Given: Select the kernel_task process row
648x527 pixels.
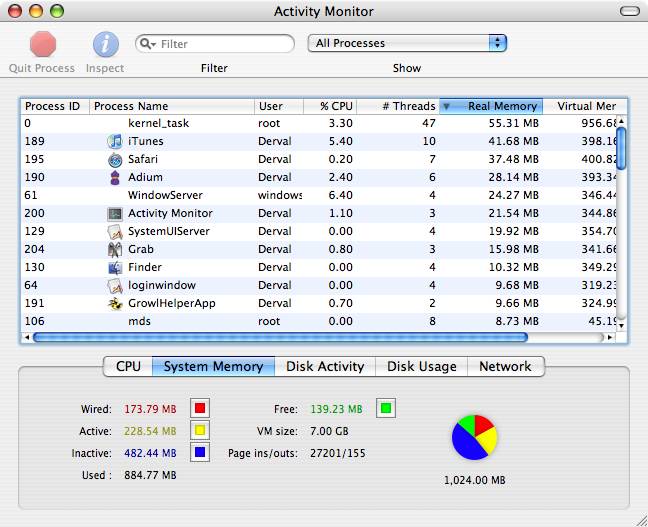Looking at the screenshot, I should (x=318, y=123).
